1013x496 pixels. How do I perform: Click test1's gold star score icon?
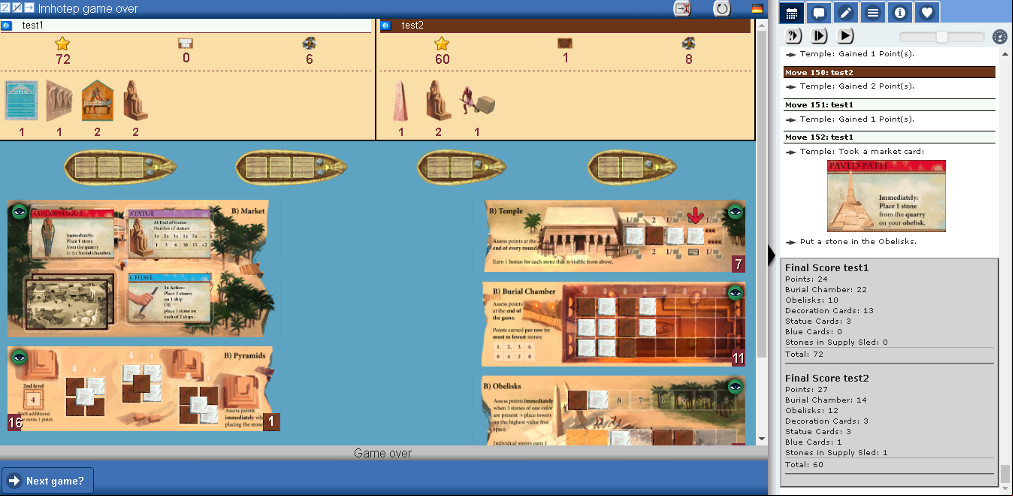tap(62, 43)
